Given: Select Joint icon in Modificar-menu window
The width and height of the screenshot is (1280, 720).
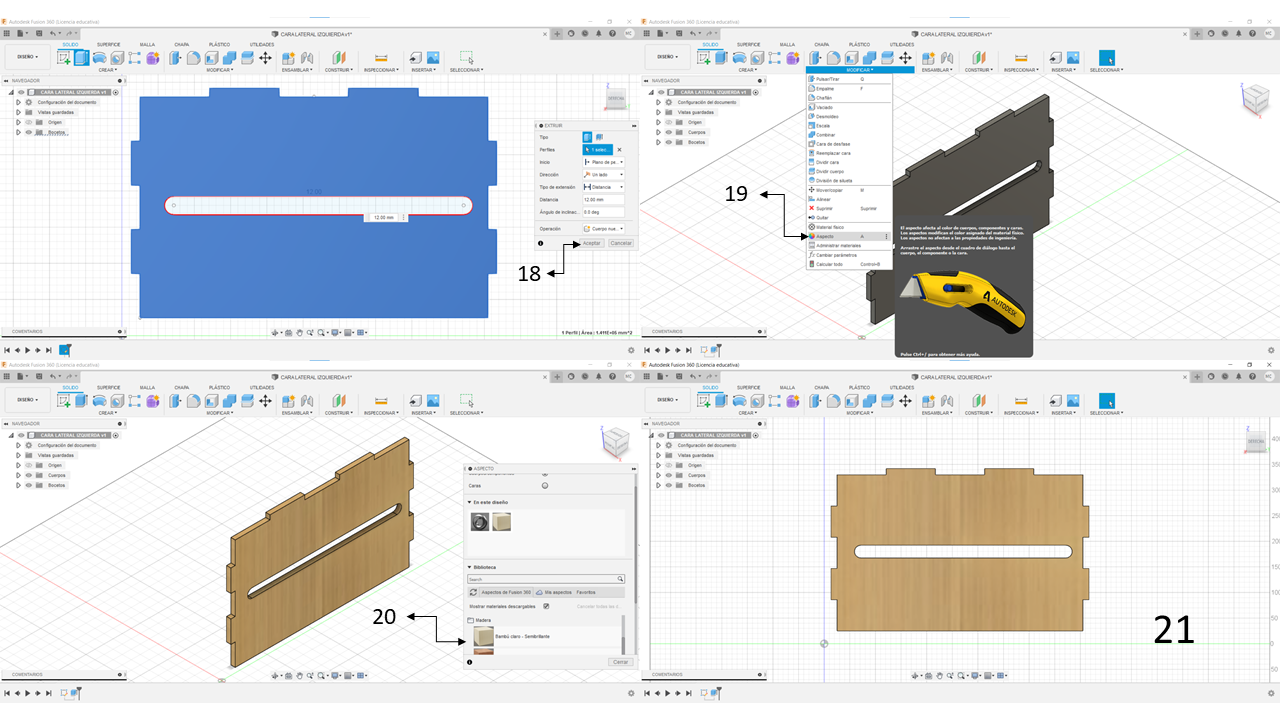Looking at the screenshot, I should [946, 58].
